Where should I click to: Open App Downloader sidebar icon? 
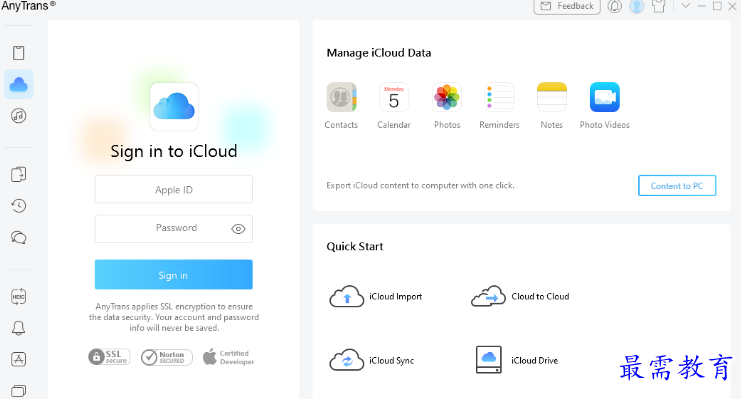(x=18, y=359)
